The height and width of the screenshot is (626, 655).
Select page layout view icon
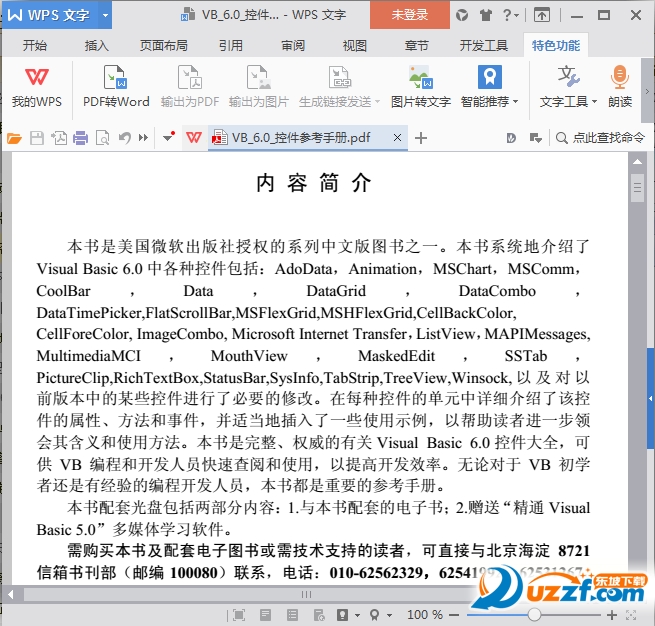click(265, 615)
